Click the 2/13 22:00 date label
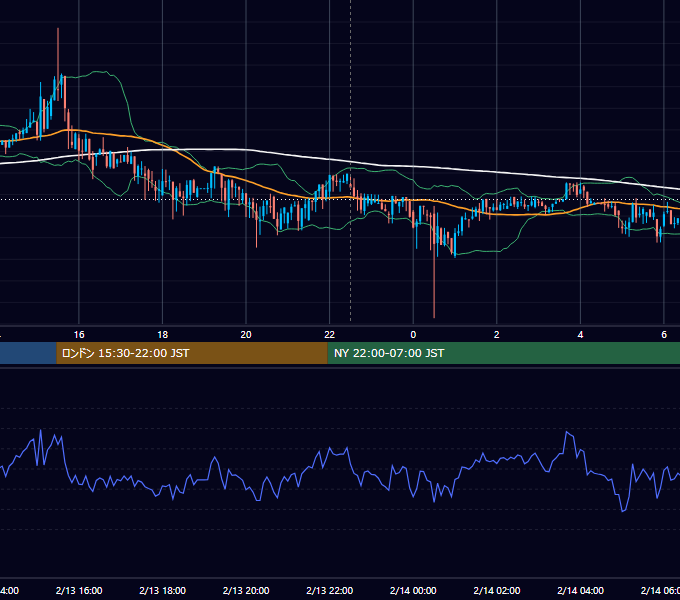Viewport: 680px width, 600px height. click(x=330, y=590)
